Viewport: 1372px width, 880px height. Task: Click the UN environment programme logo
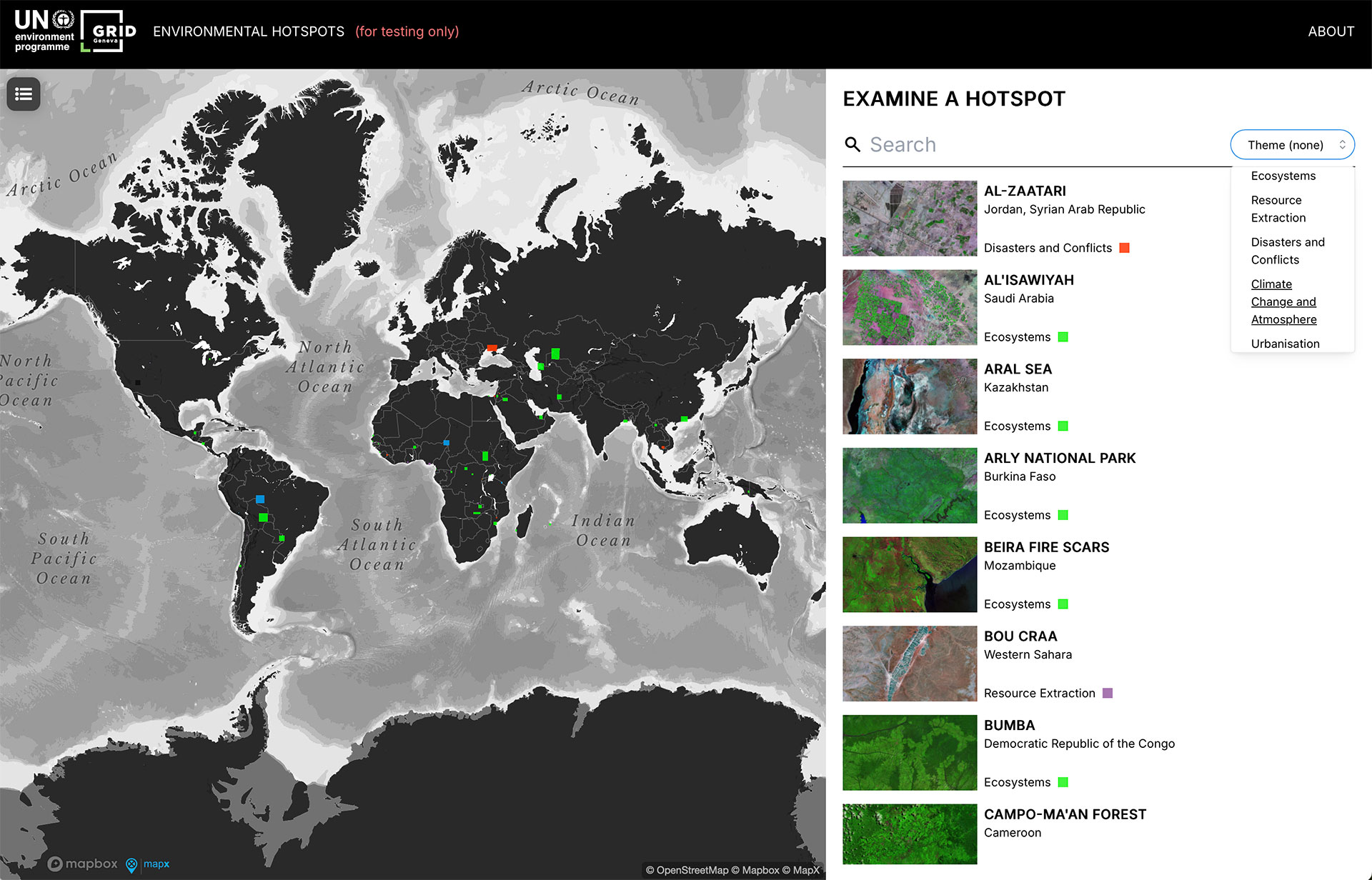[44, 31]
